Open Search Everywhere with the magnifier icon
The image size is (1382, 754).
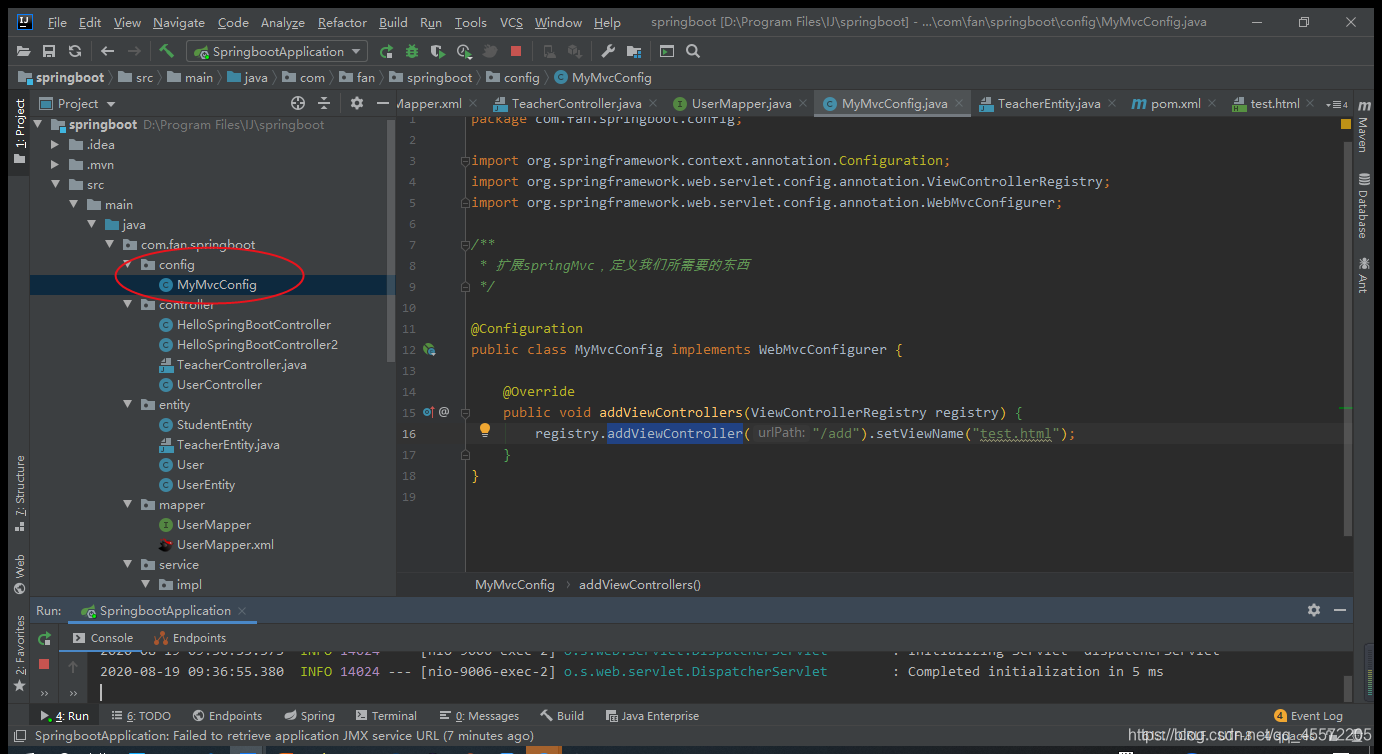[693, 51]
